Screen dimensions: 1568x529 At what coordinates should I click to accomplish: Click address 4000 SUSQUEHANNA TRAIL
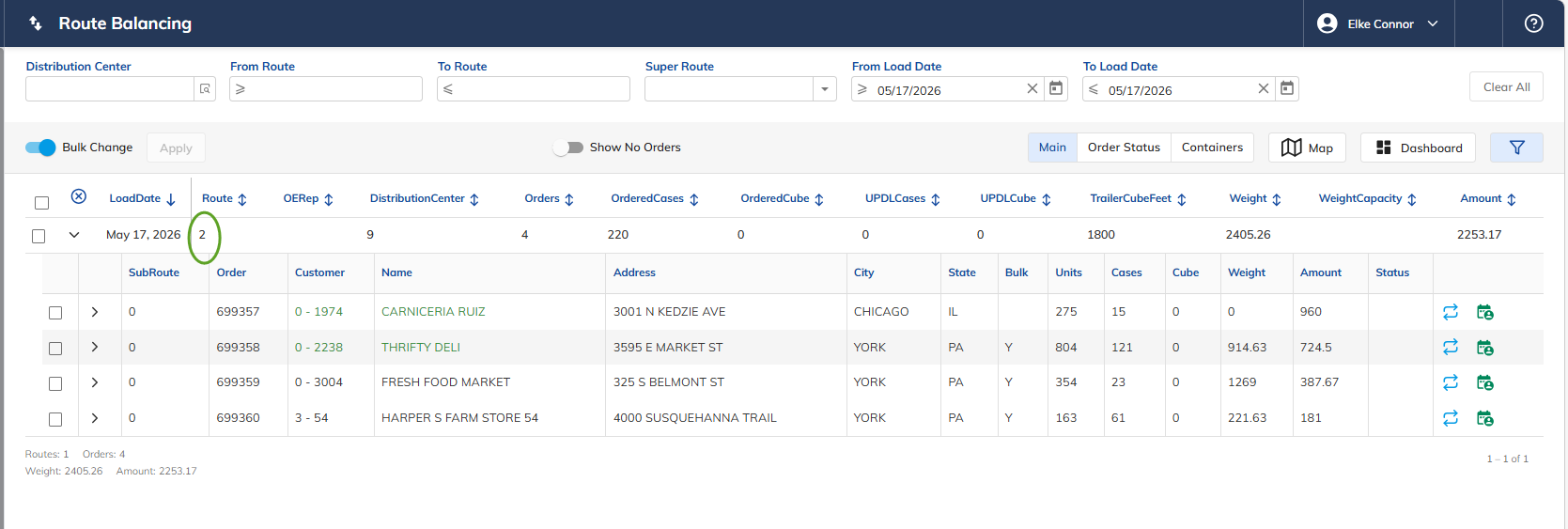pyautogui.click(x=695, y=418)
